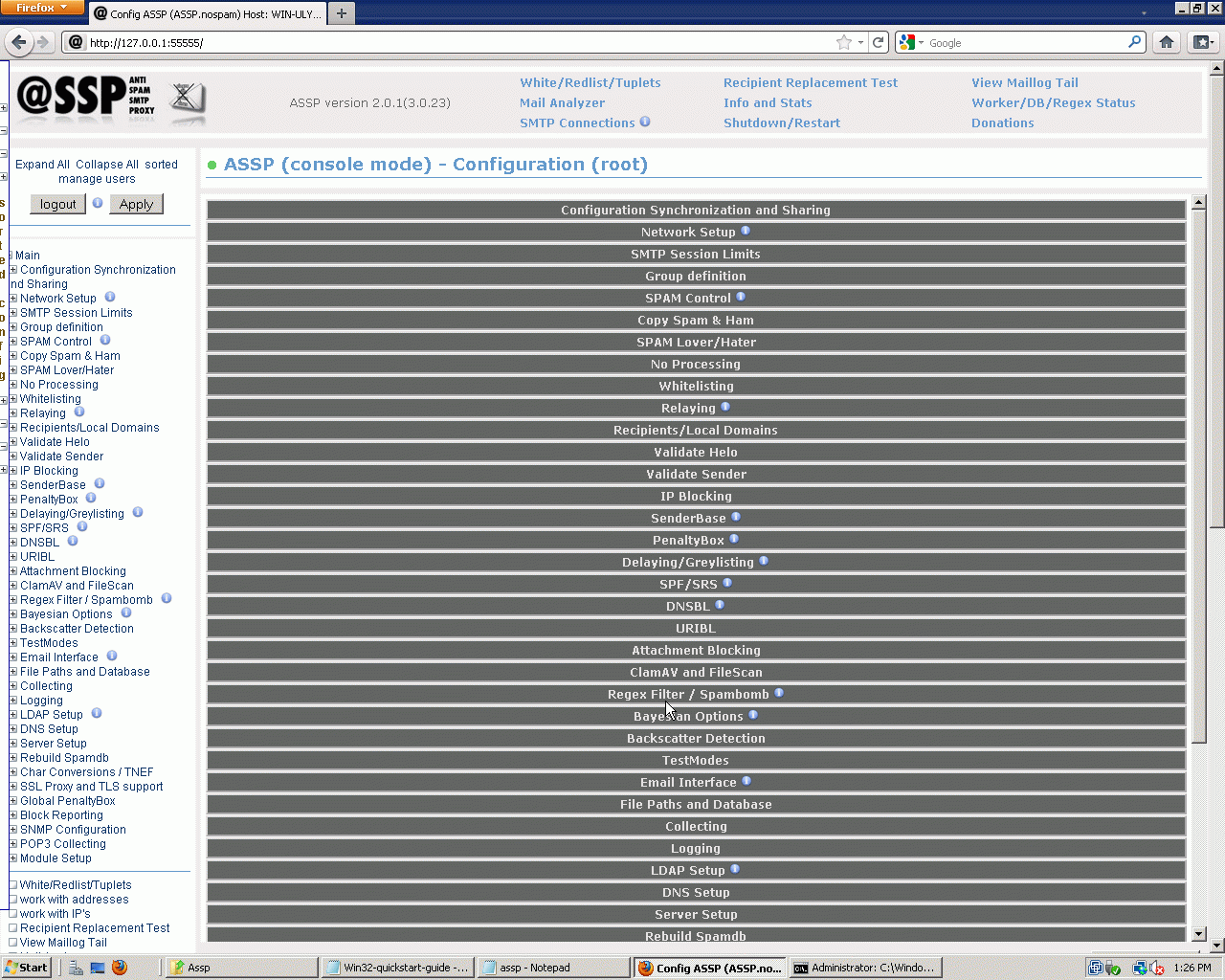Open Configuration Synchronization and Sharing section header
The height and width of the screenshot is (980, 1225).
(x=696, y=210)
